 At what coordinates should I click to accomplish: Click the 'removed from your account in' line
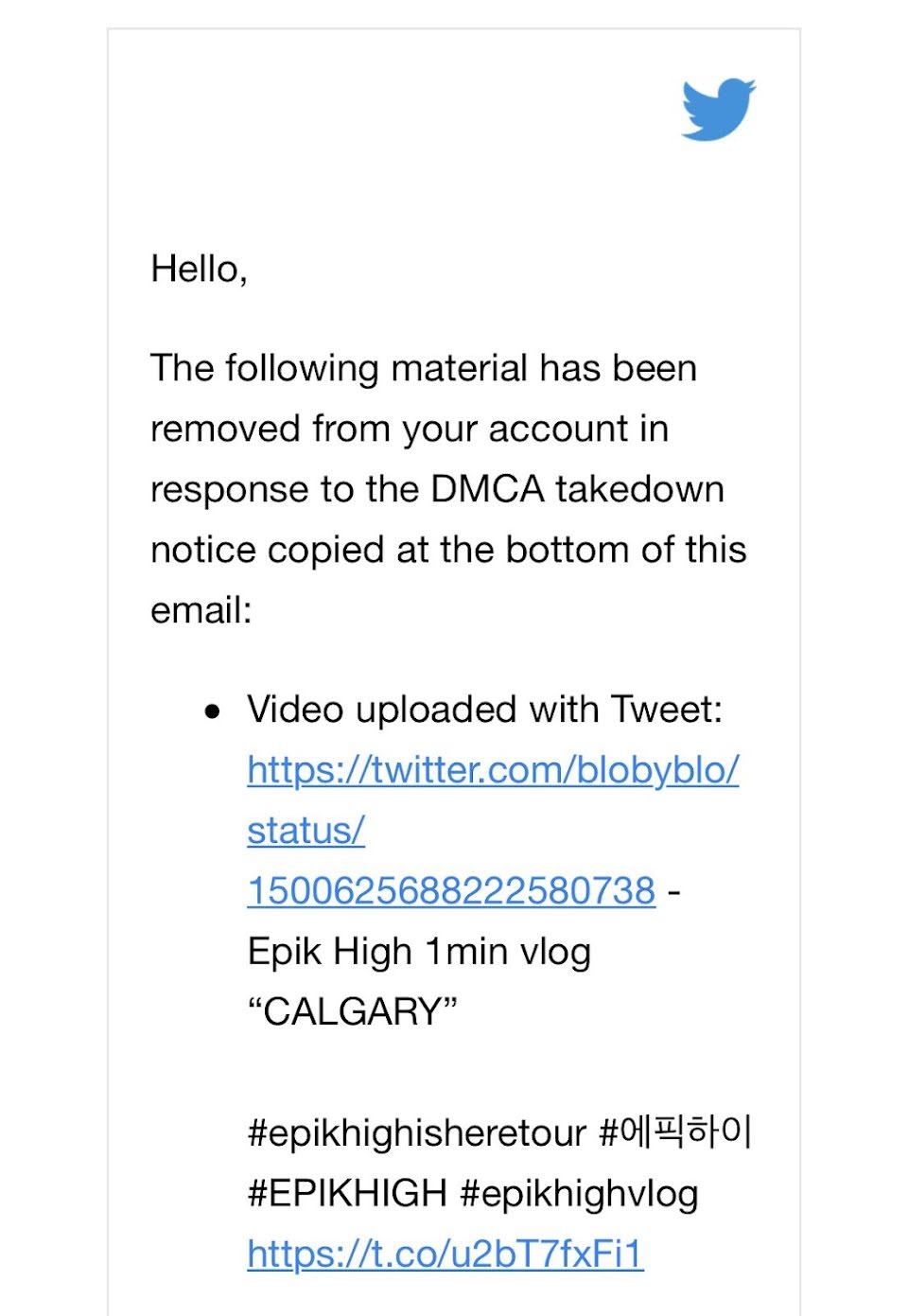click(x=410, y=429)
